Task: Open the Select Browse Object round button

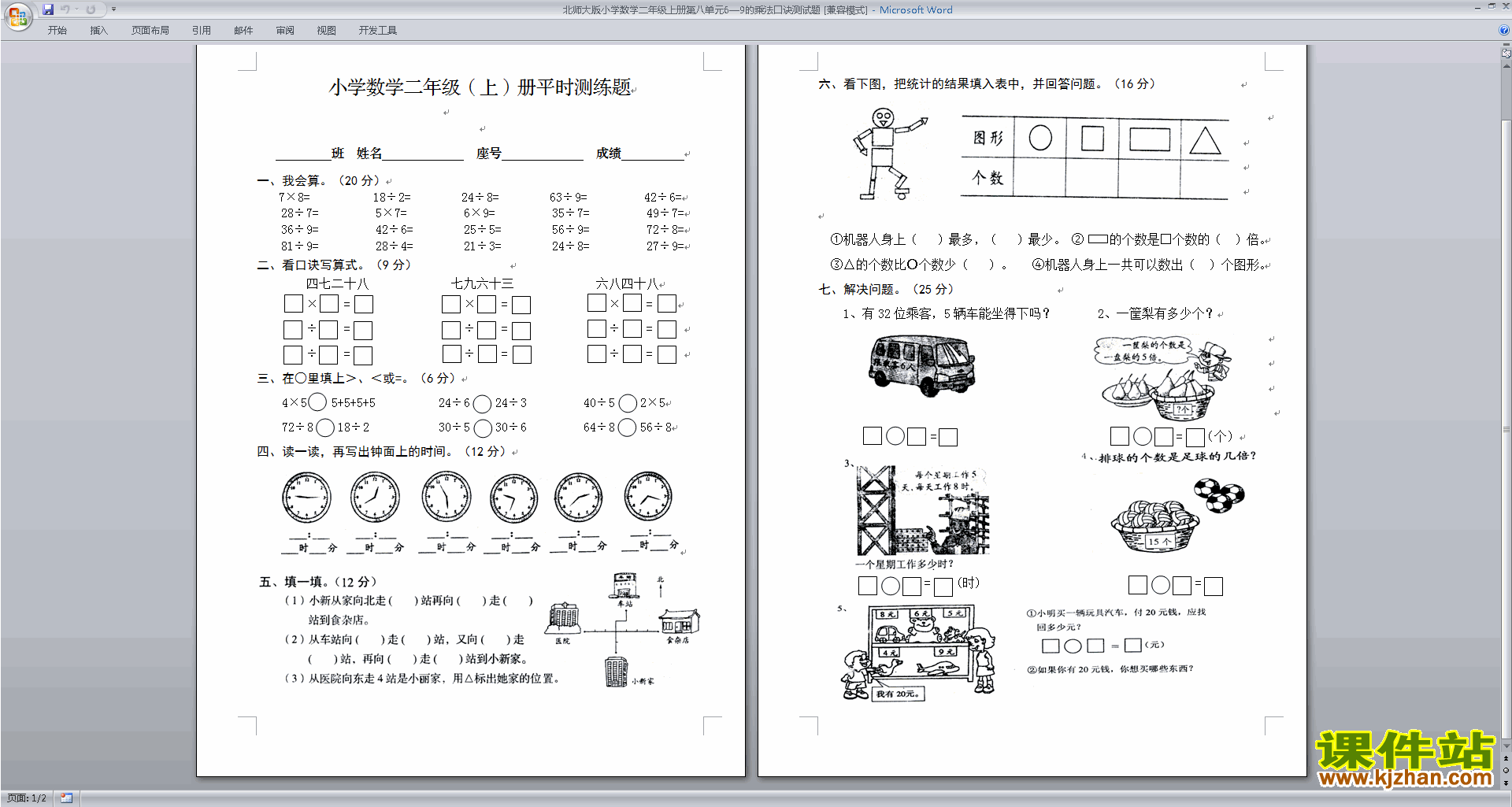Action: point(1506,771)
